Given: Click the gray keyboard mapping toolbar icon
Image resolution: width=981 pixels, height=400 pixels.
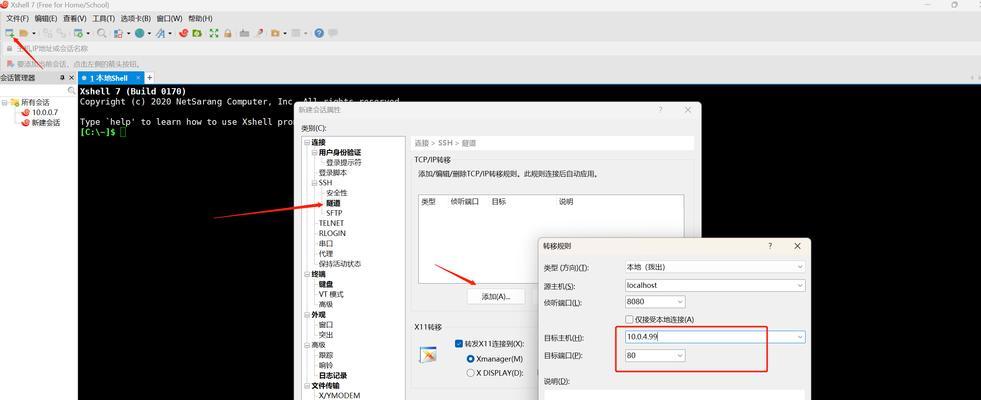Looking at the screenshot, I should (x=245, y=33).
